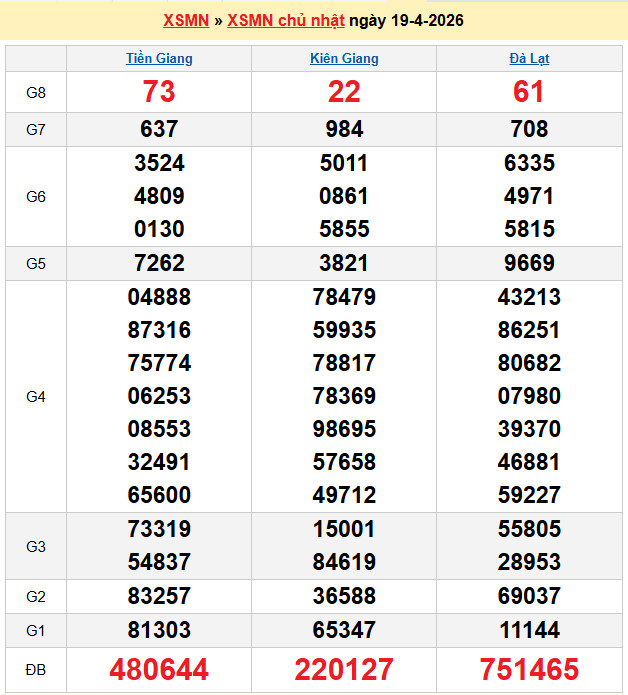Click the G7 number 637

tap(159, 129)
